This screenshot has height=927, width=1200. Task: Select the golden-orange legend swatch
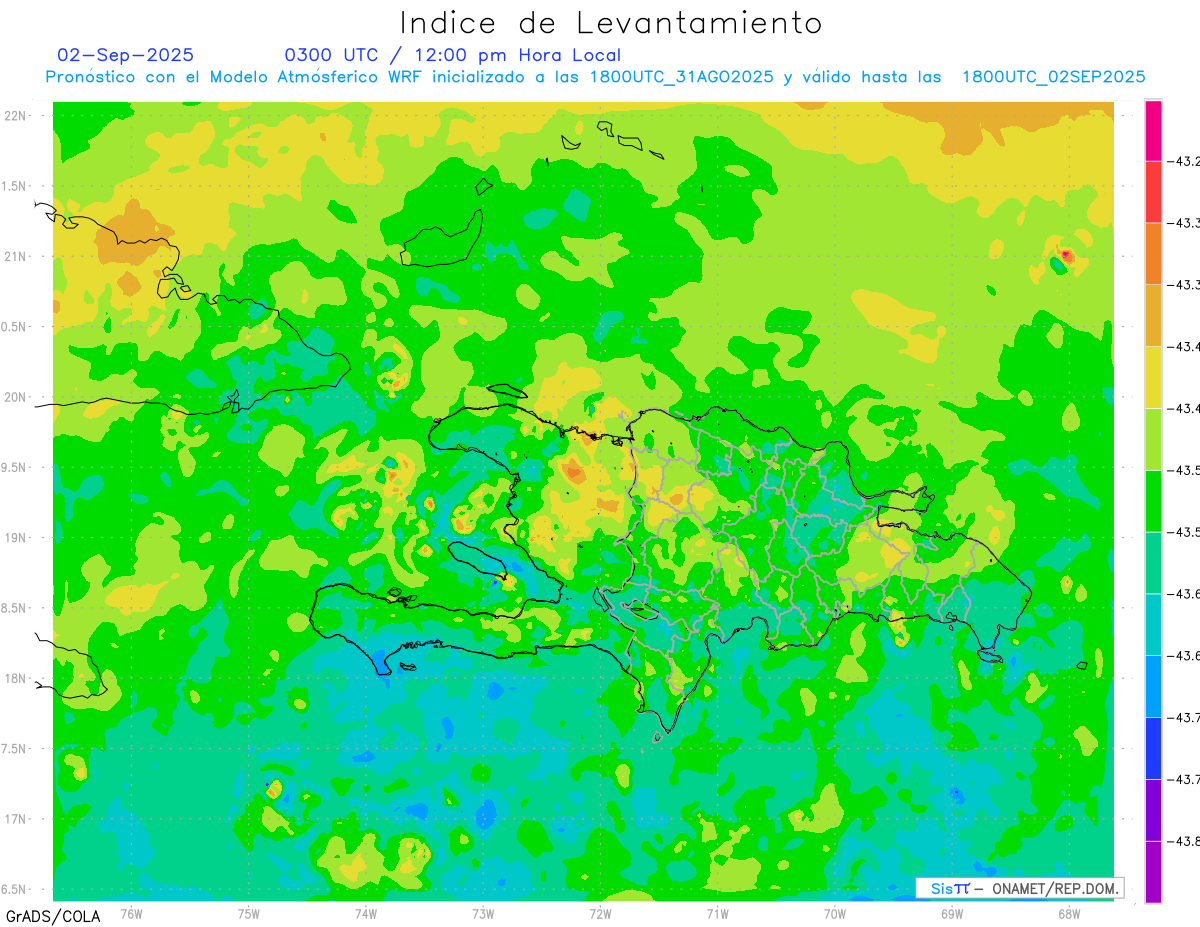click(x=1153, y=316)
